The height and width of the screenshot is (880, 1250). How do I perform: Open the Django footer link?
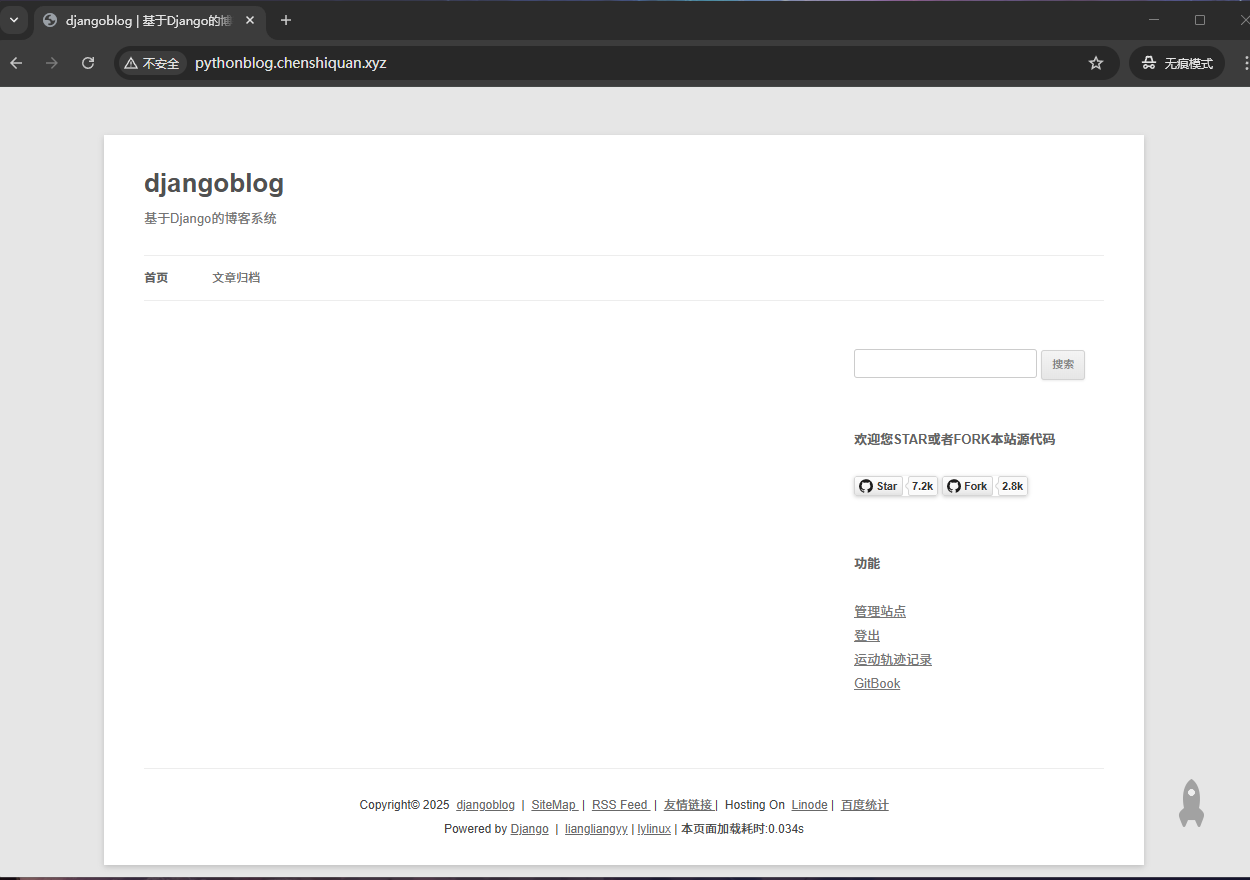point(530,829)
